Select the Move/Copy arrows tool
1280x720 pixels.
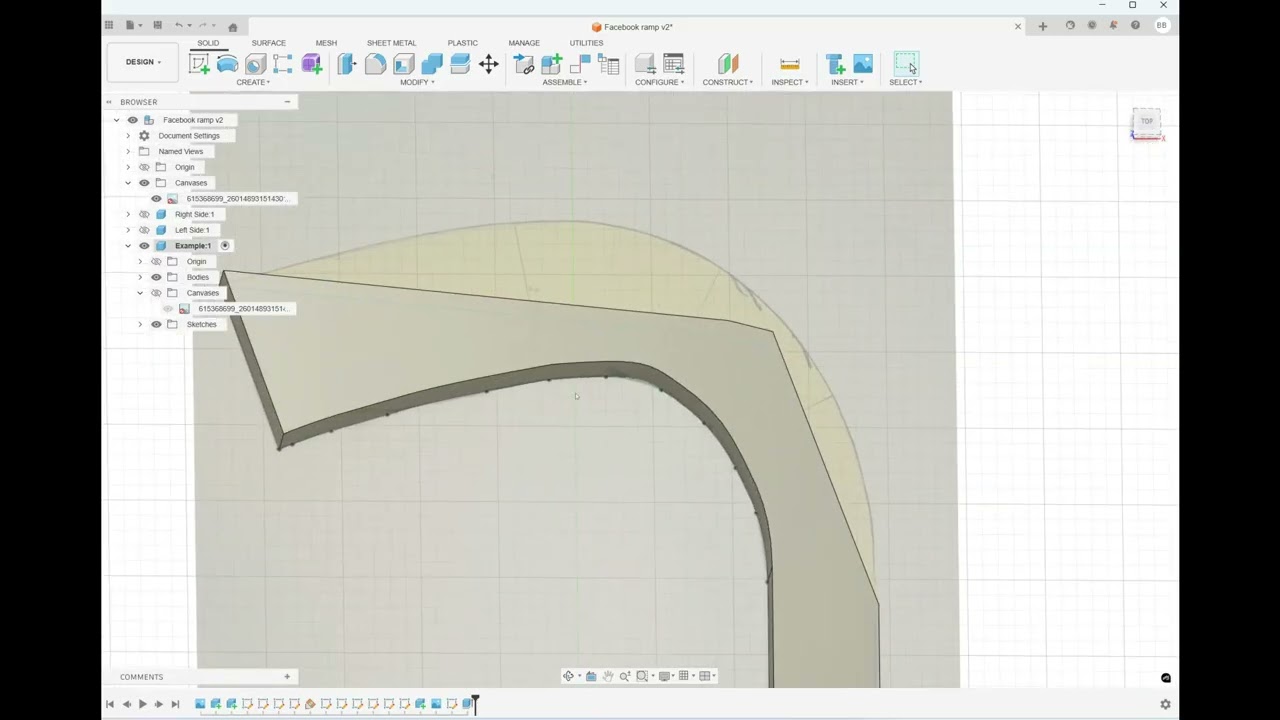coord(488,64)
